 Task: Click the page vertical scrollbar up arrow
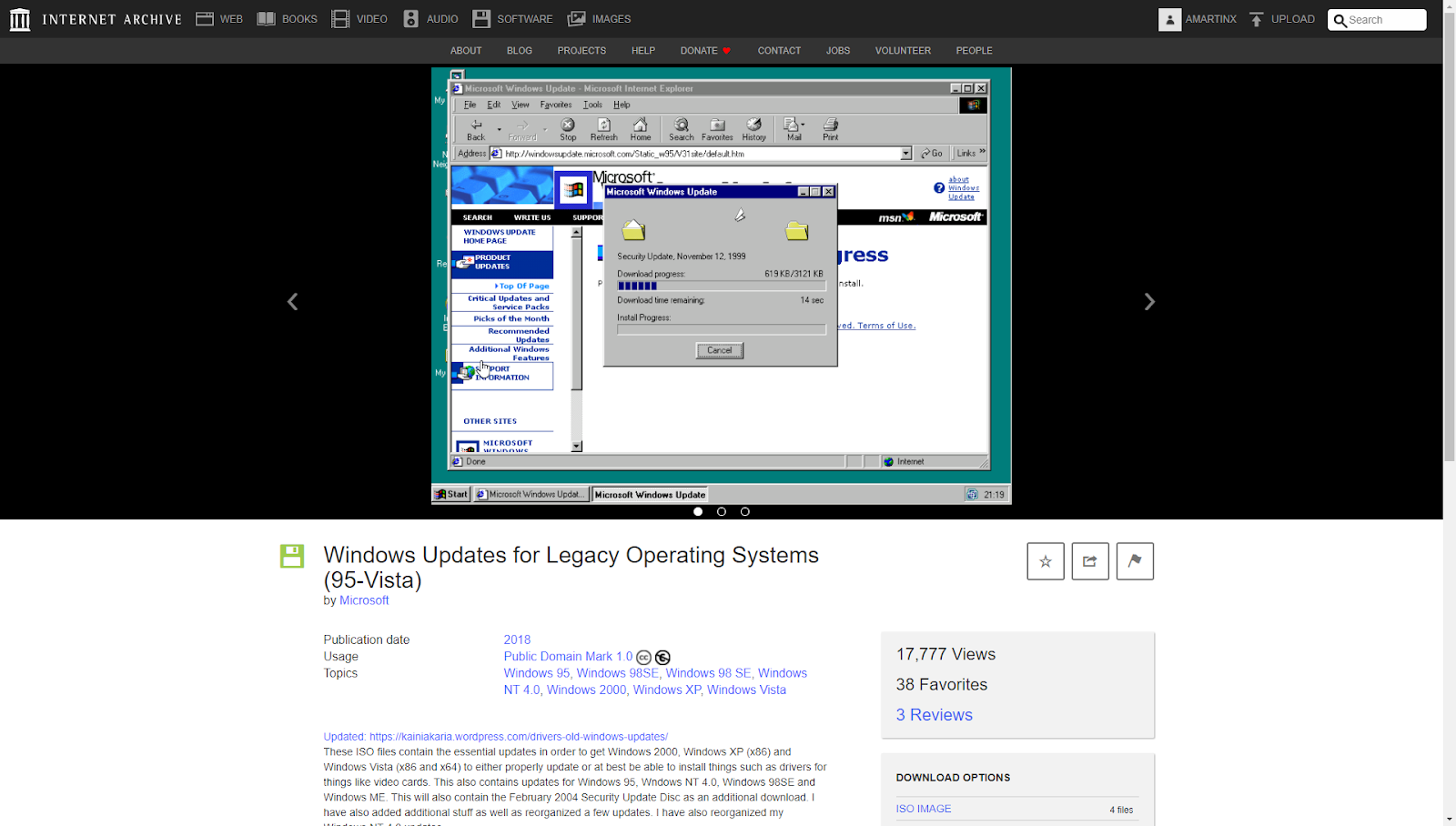point(1449,6)
